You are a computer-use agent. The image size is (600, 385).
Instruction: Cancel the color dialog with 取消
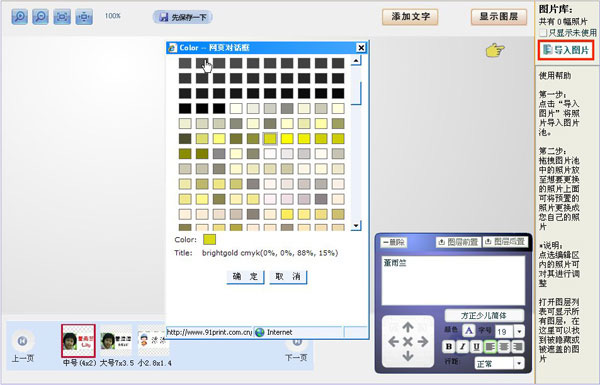[288, 276]
